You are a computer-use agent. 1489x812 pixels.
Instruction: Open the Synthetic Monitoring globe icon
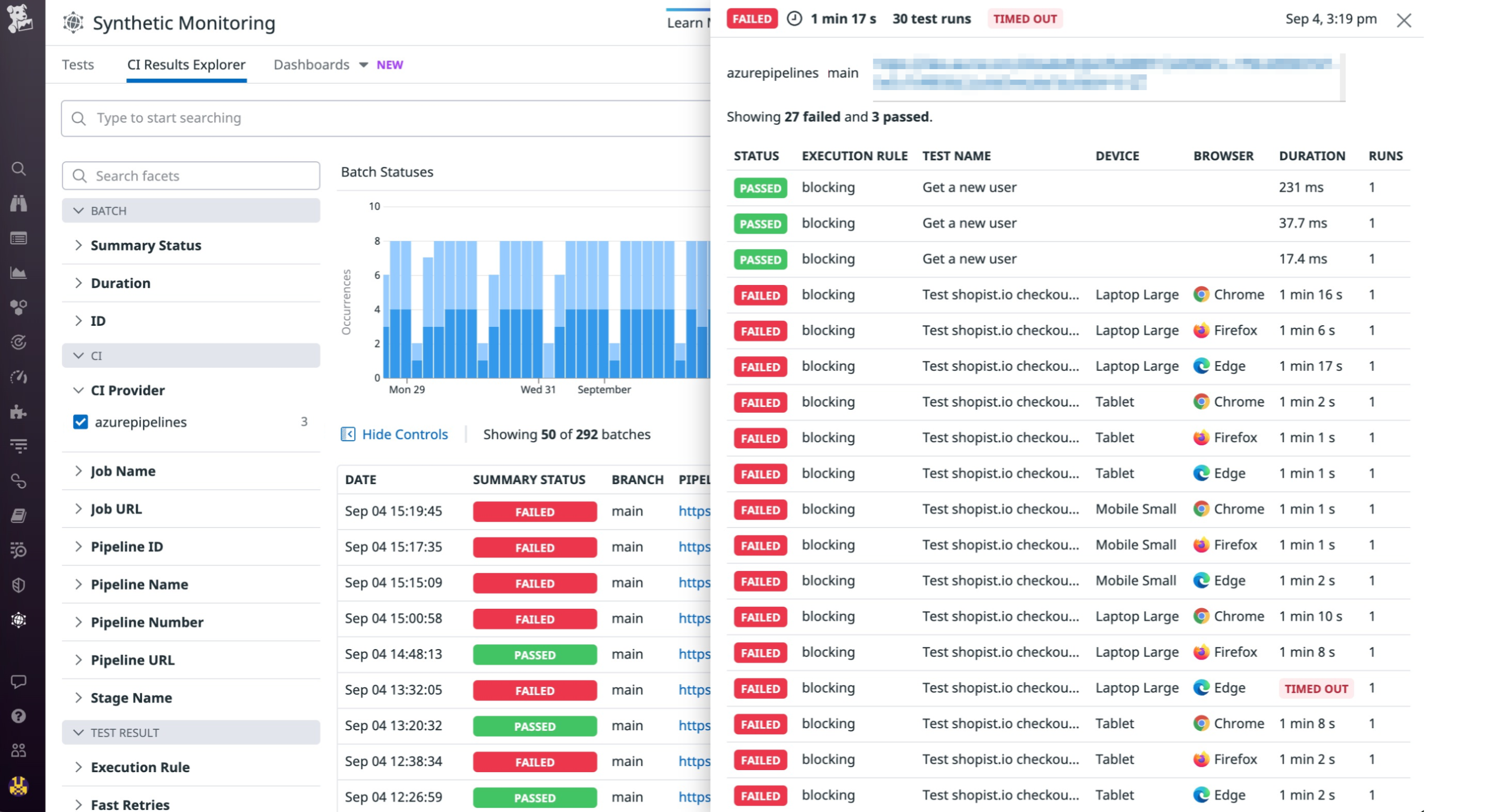[19, 620]
